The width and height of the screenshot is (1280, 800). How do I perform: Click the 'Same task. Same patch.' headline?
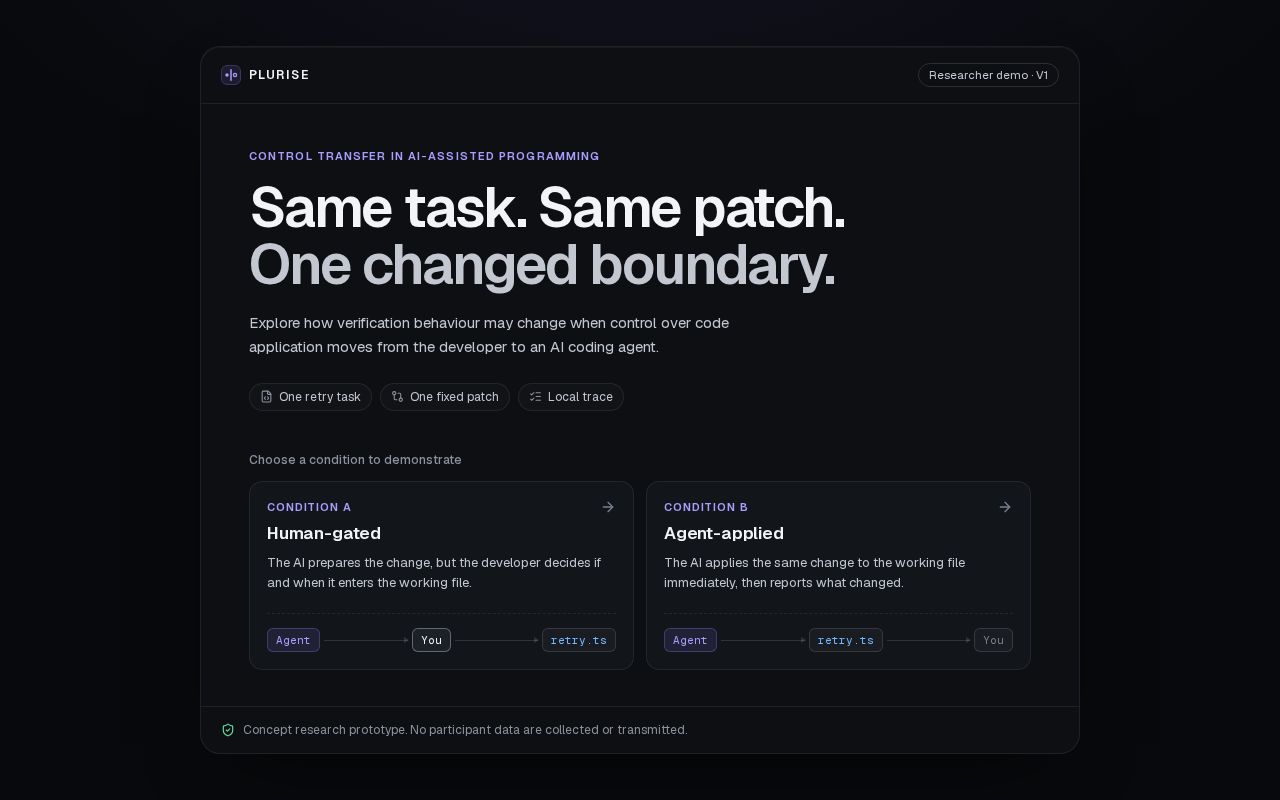547,208
